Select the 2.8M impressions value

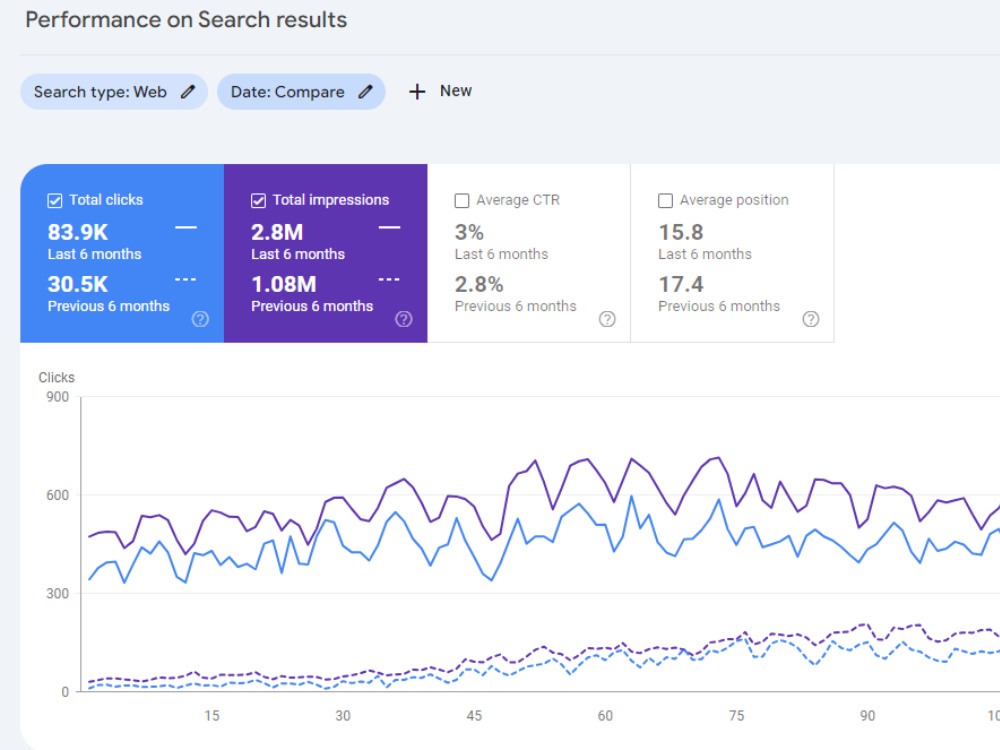[x=277, y=232]
